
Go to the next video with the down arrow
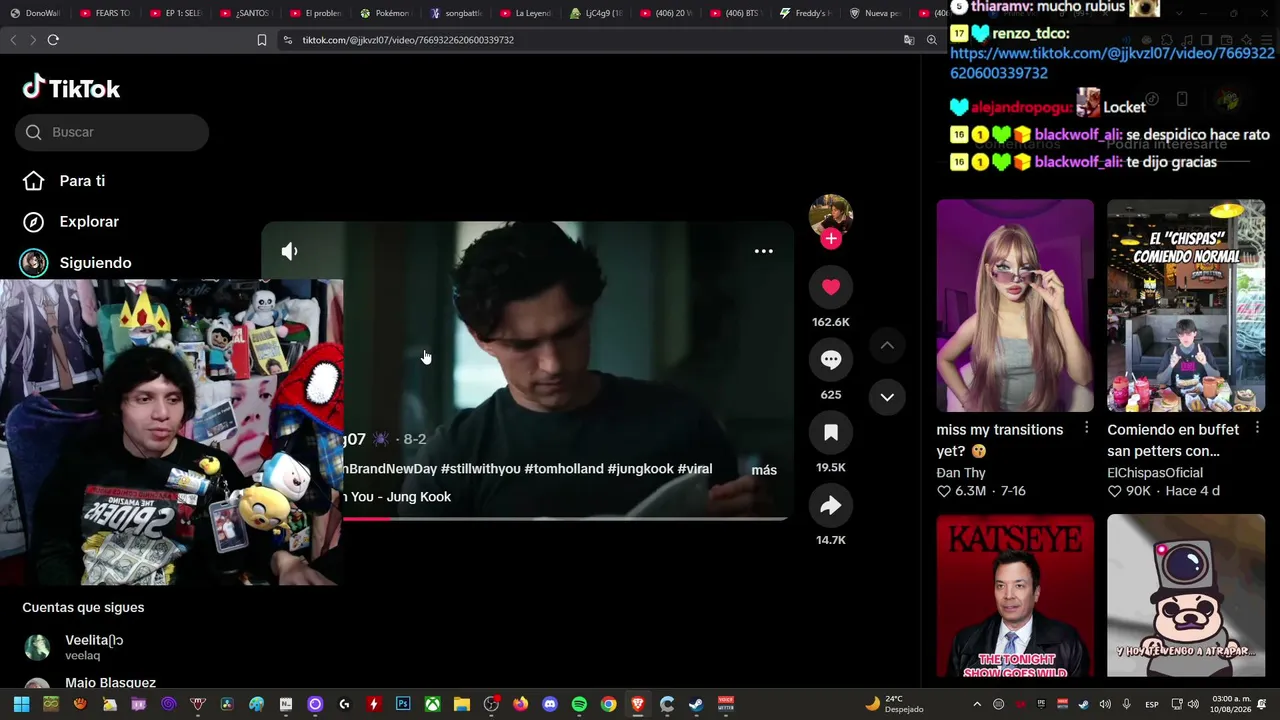tap(887, 397)
